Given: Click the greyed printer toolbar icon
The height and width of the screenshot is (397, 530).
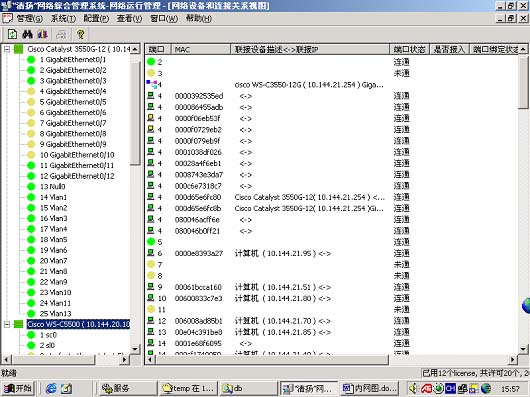Looking at the screenshot, I should (61, 34).
